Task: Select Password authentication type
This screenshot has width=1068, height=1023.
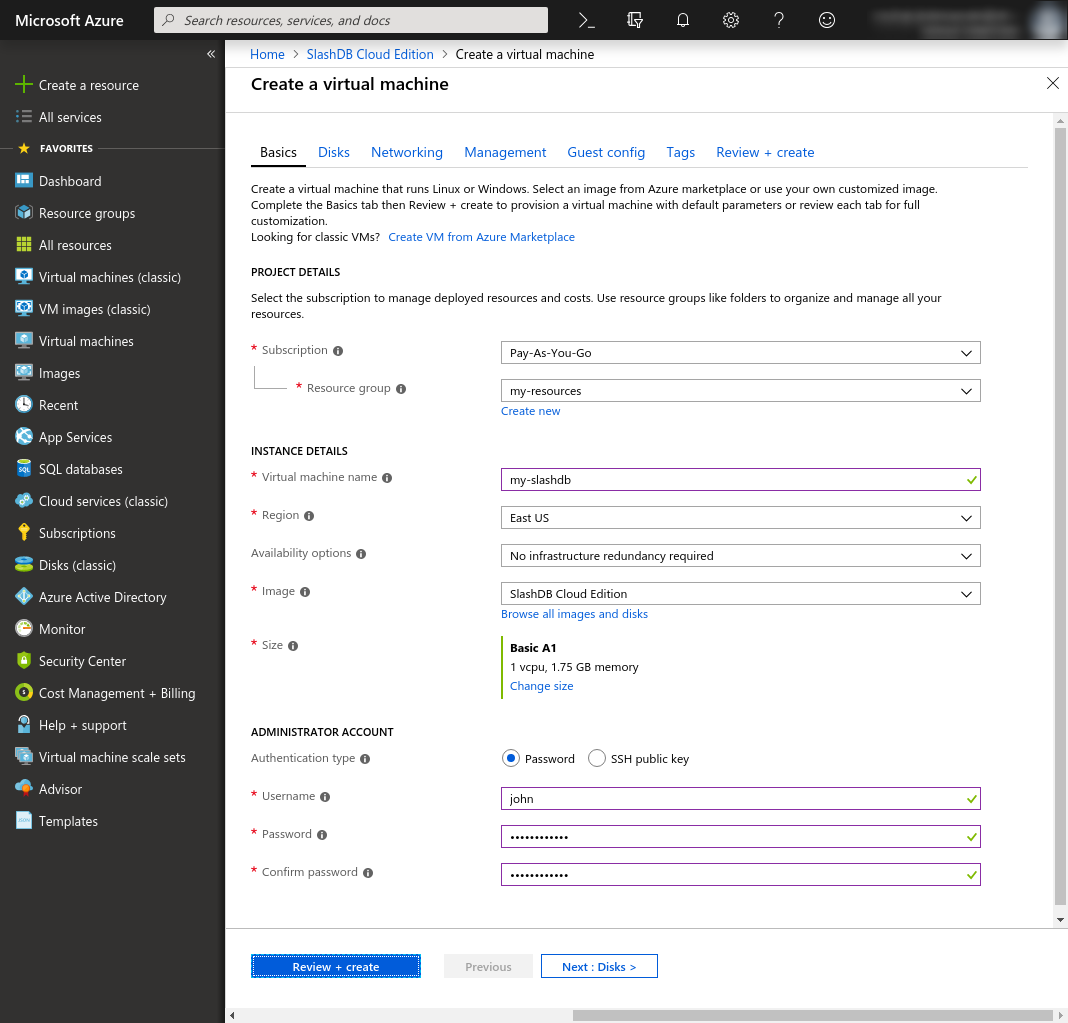Action: pos(511,759)
